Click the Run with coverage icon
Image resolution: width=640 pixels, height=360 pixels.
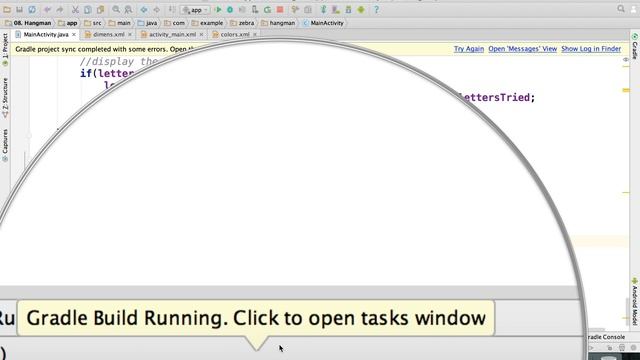242,9
